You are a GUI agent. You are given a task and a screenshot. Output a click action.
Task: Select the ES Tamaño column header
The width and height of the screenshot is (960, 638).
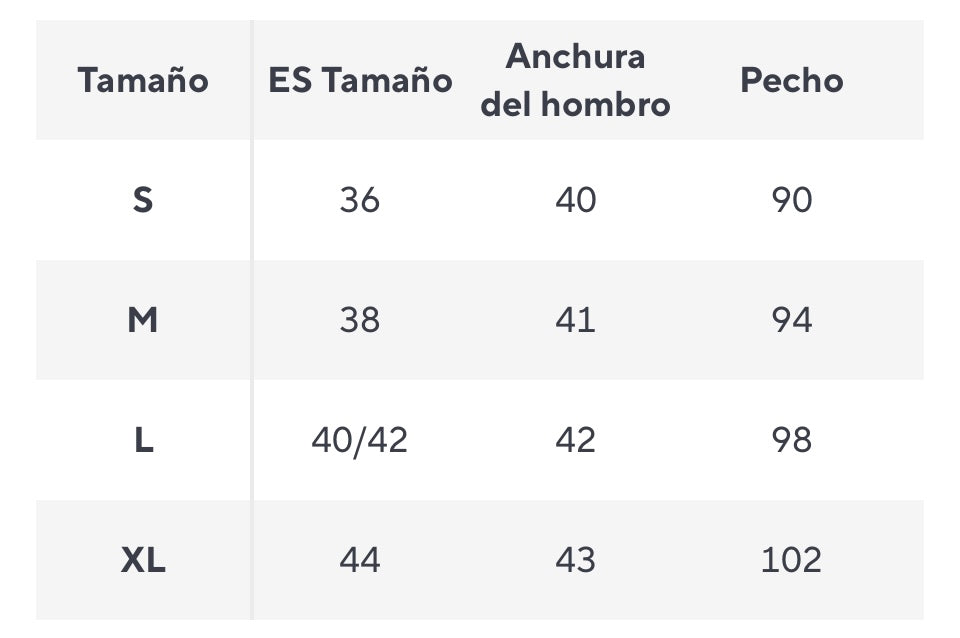(360, 80)
